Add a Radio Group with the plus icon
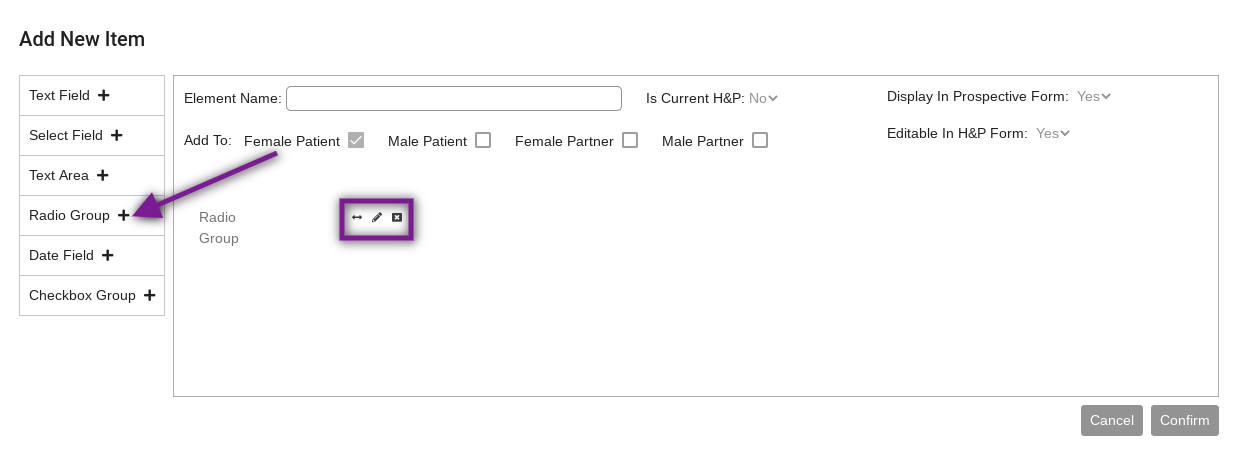This screenshot has width=1249, height=476. [123, 215]
